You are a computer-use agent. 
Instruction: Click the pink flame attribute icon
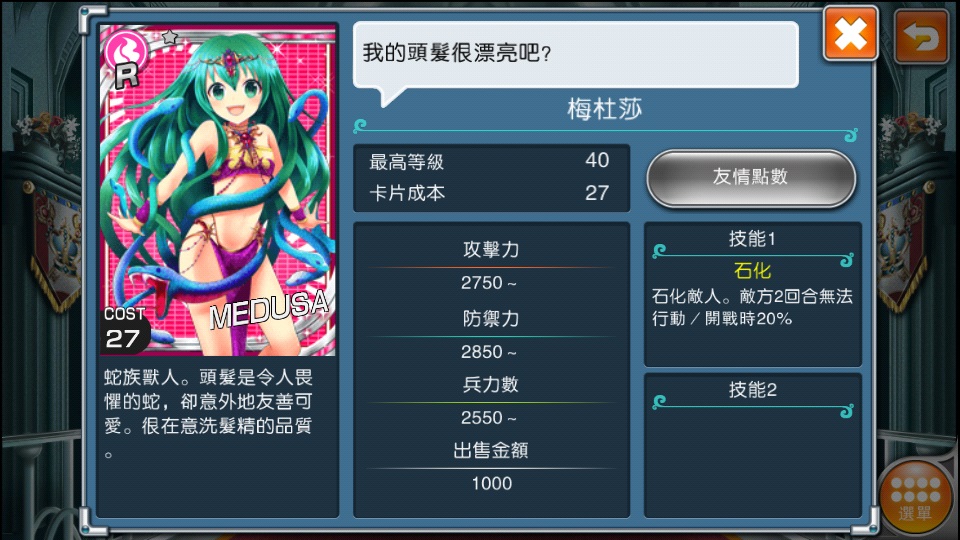coord(126,50)
